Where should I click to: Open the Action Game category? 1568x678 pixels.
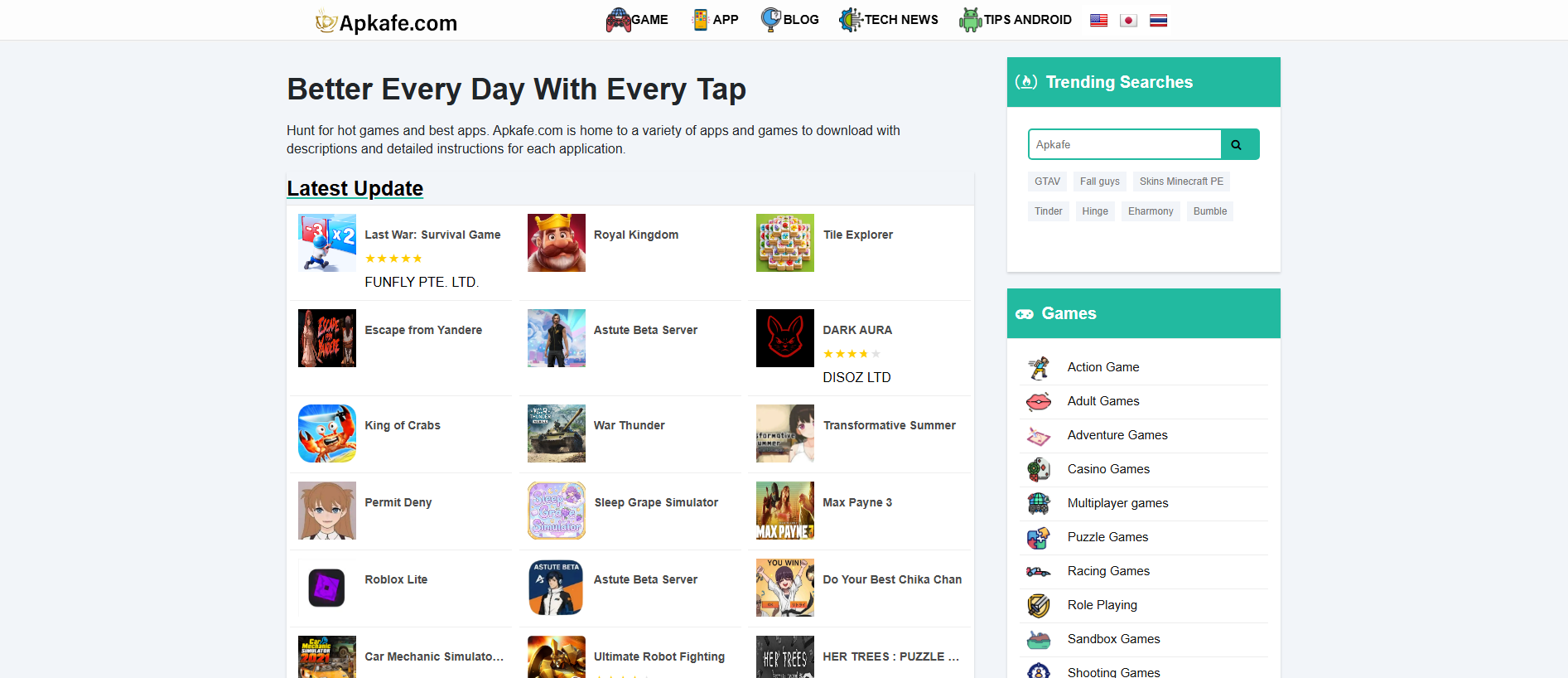pyautogui.click(x=1103, y=367)
